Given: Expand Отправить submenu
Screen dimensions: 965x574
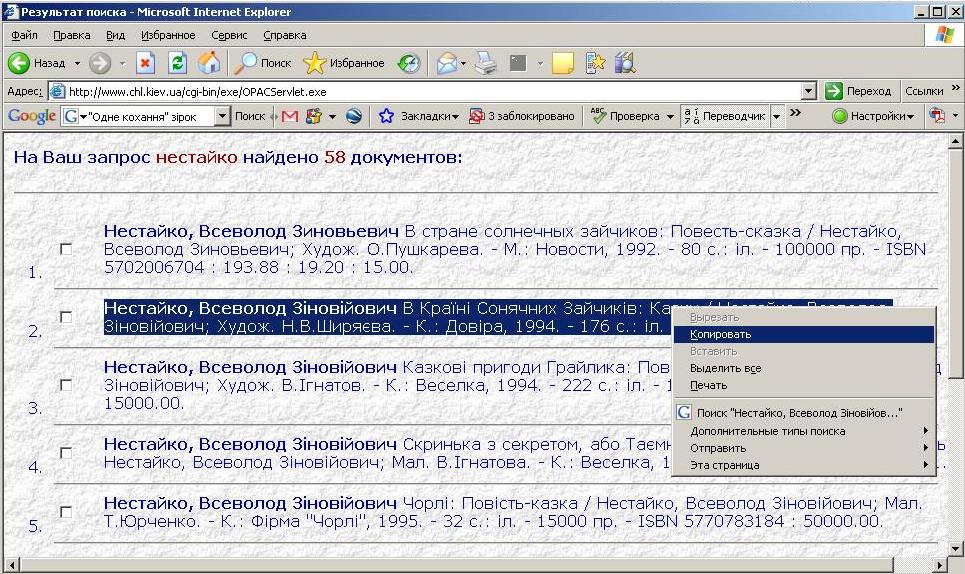Looking at the screenshot, I should (x=804, y=448).
